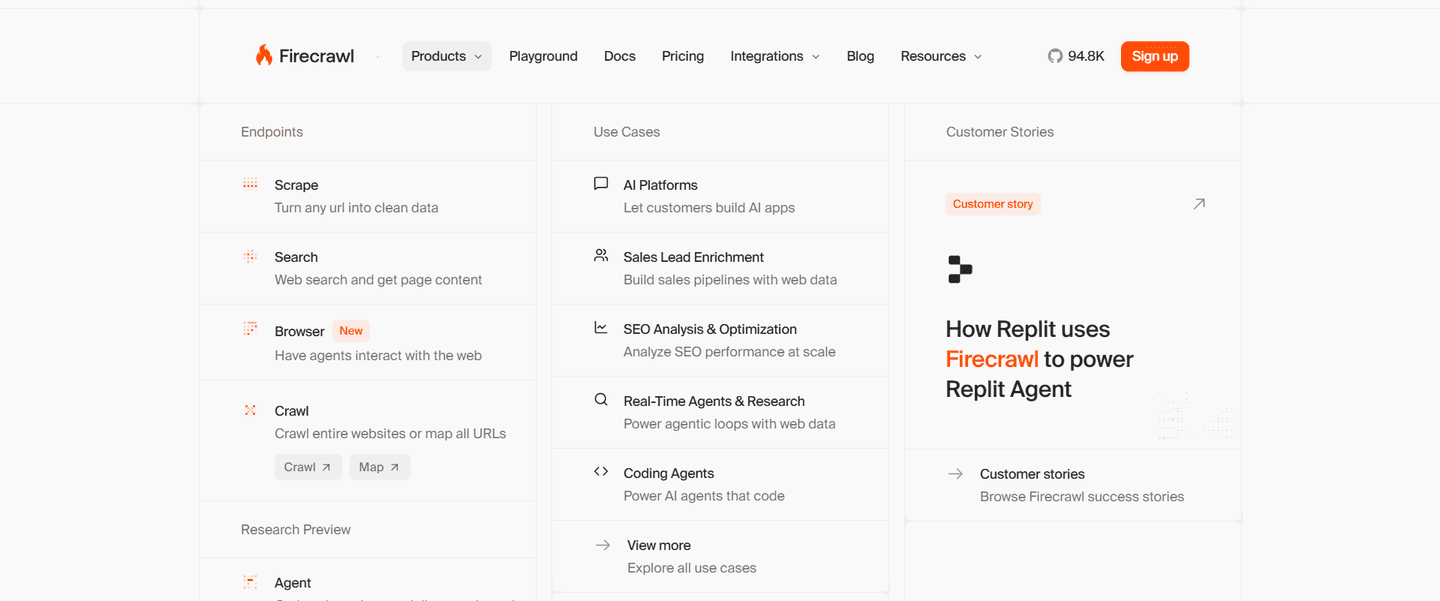This screenshot has height=601, width=1440.
Task: Click the New badge next to Browser
Action: point(351,331)
